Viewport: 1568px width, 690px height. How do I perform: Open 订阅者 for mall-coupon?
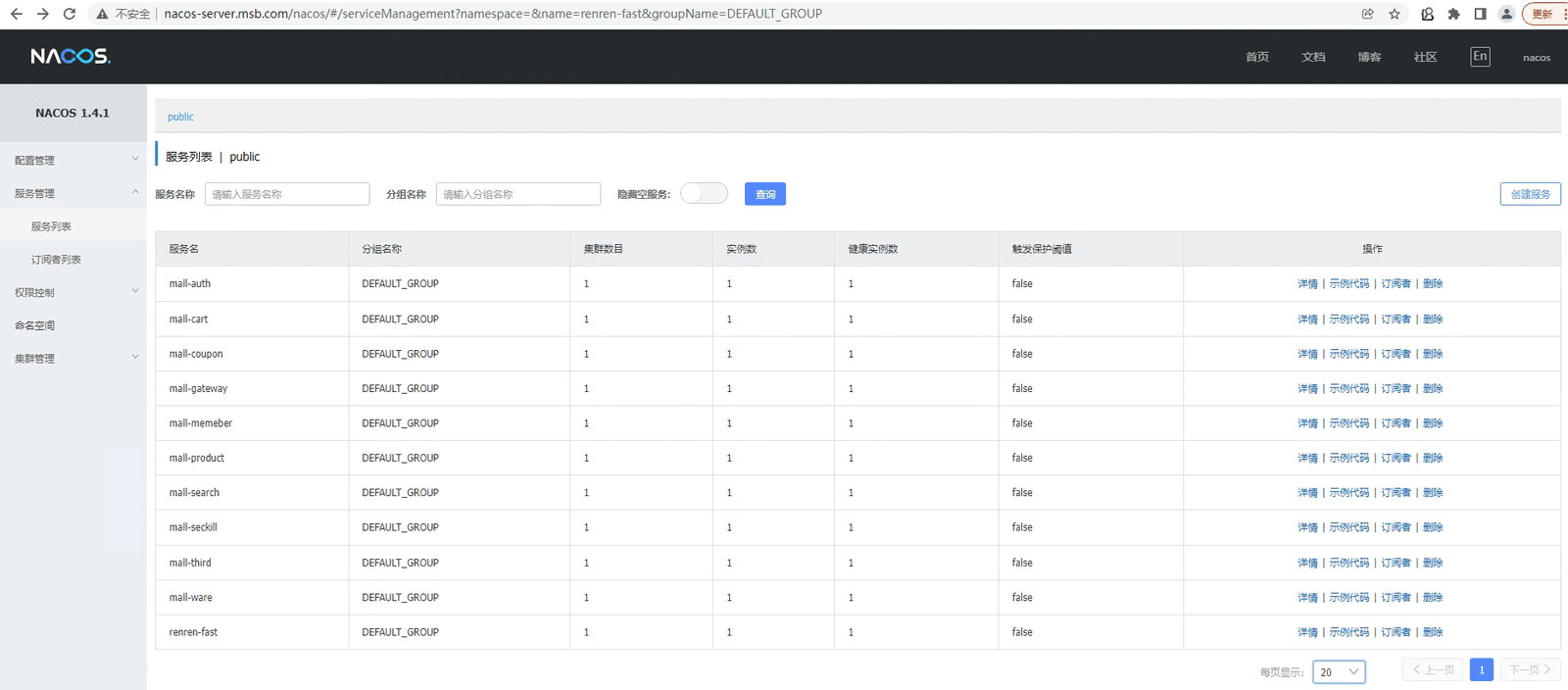1396,354
